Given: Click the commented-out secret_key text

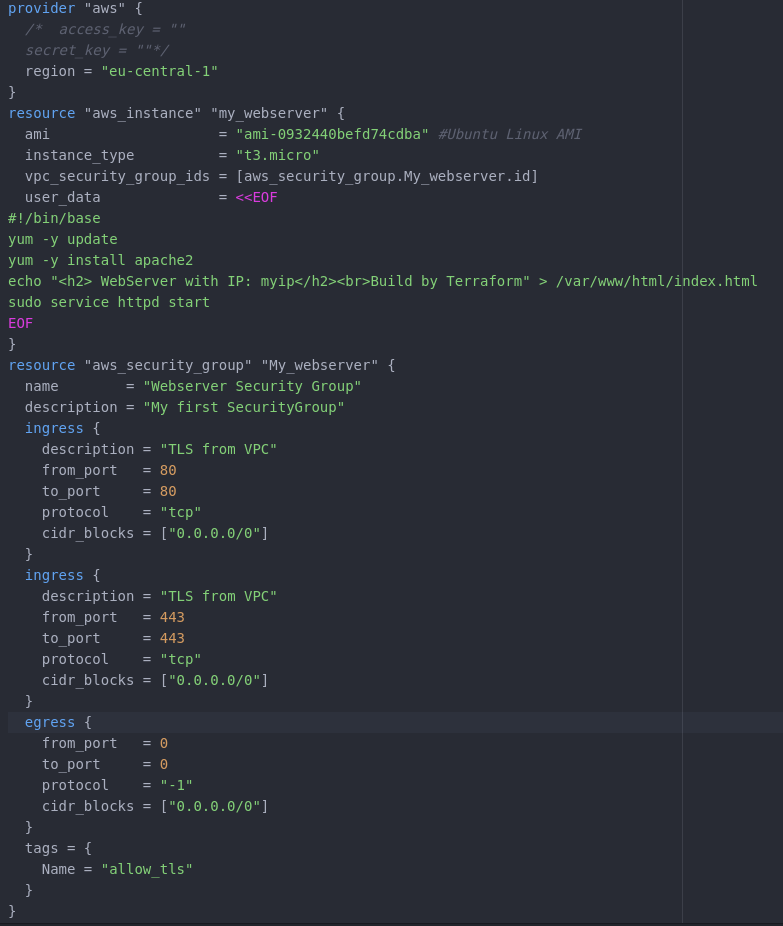Looking at the screenshot, I should click(x=97, y=50).
